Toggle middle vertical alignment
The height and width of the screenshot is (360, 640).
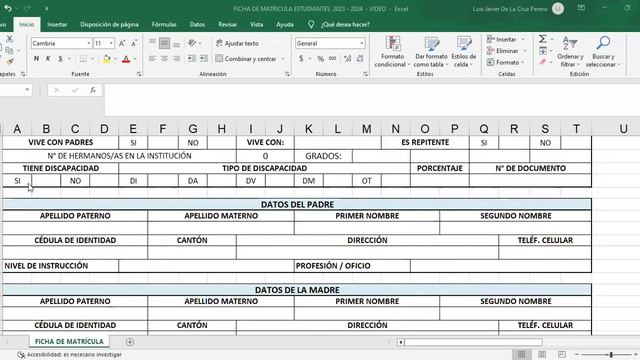point(164,42)
